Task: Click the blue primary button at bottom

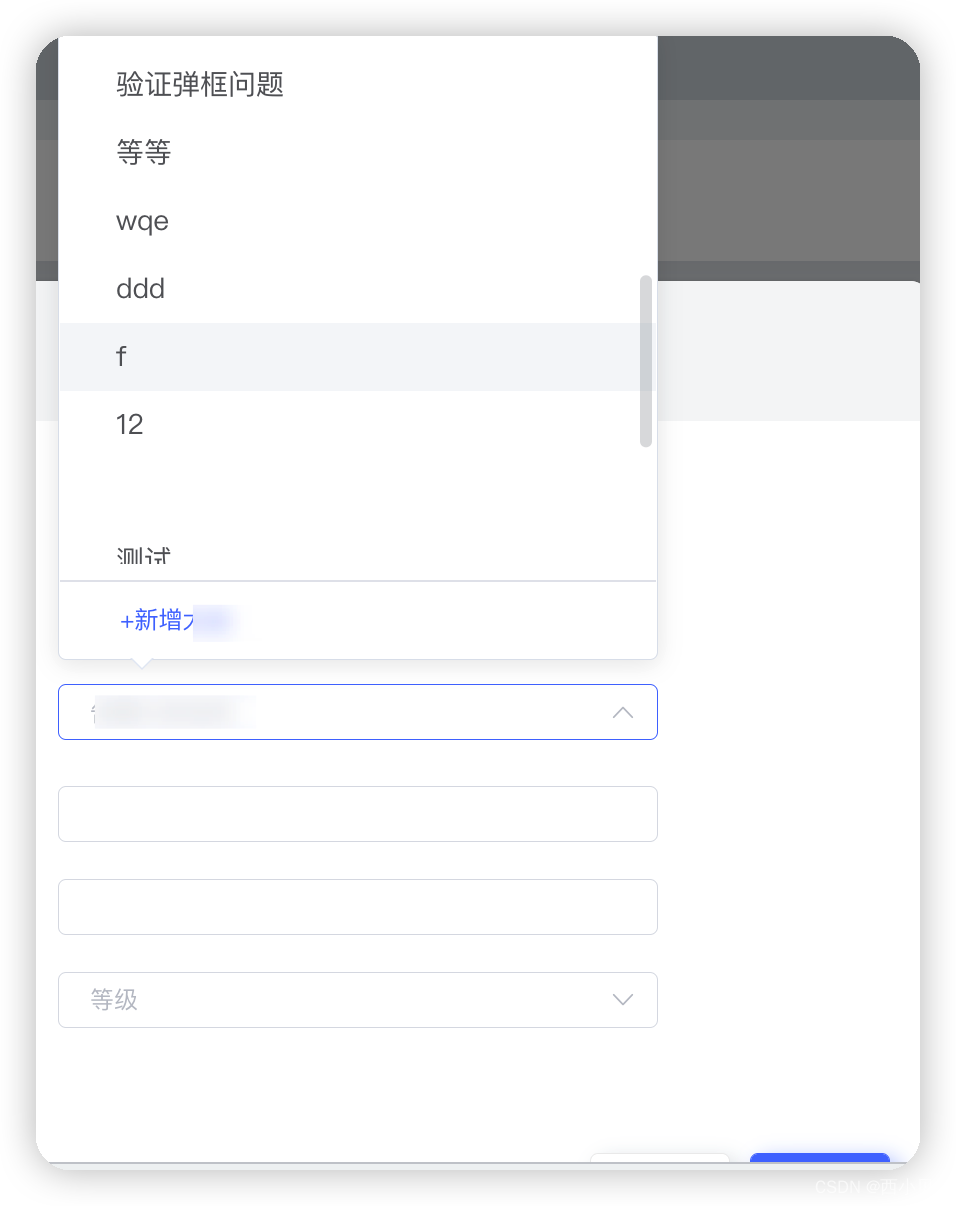Action: click(820, 1158)
